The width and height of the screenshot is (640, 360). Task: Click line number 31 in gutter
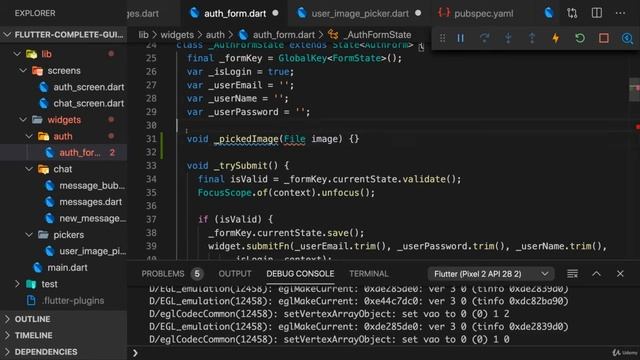click(151, 139)
